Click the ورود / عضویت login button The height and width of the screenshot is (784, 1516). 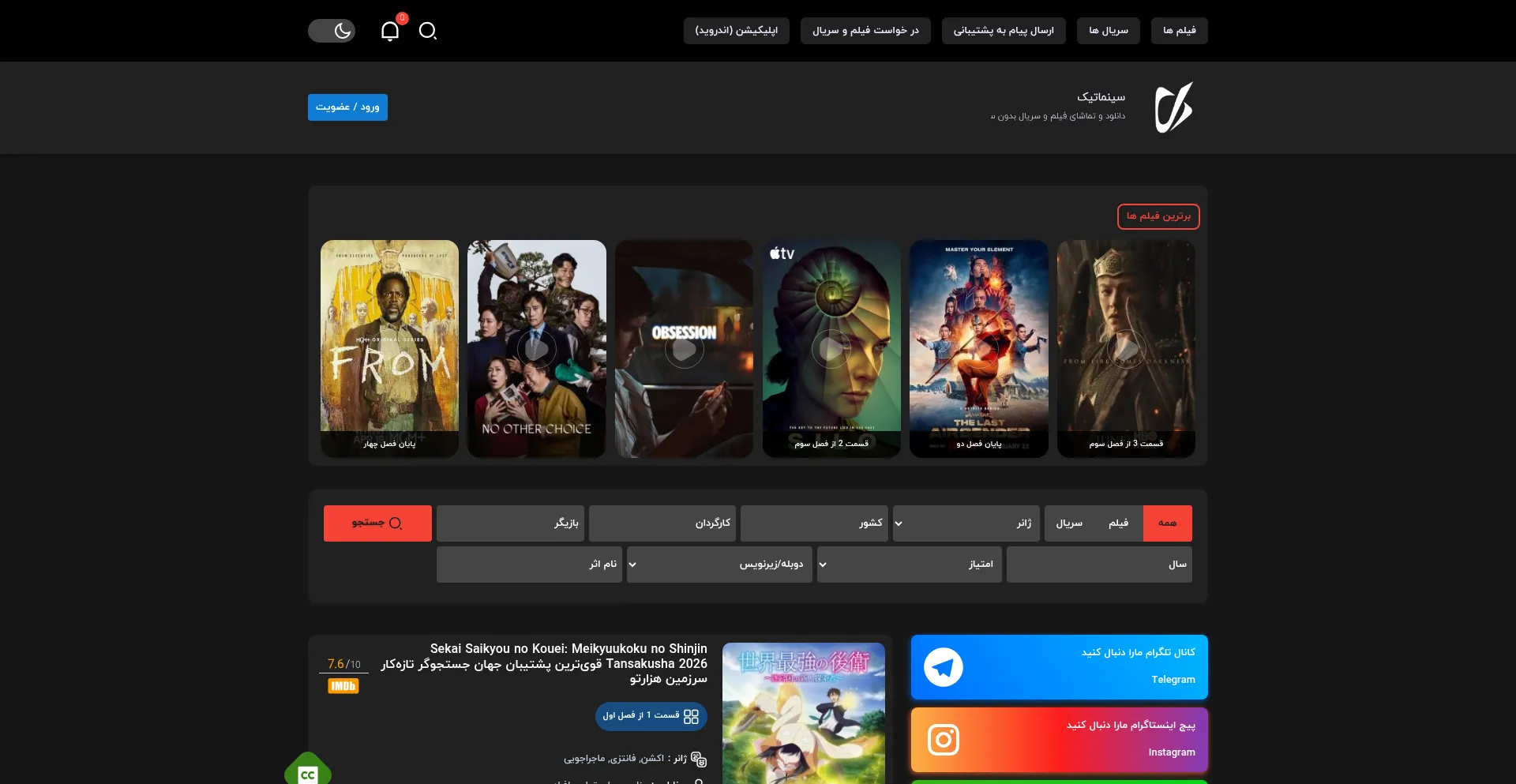point(347,107)
